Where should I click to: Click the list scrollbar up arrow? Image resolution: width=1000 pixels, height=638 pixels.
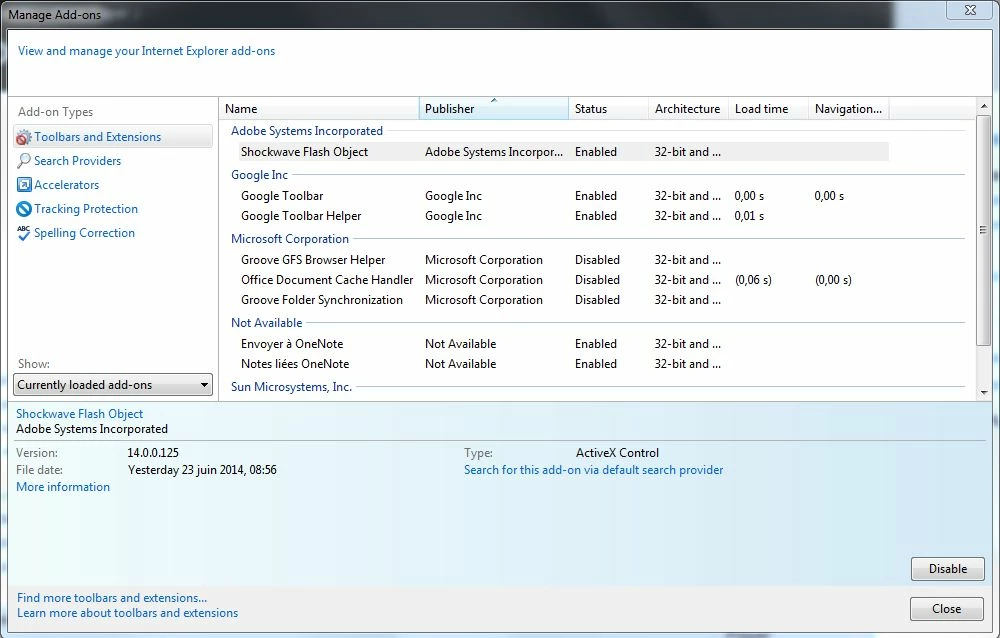point(983,106)
